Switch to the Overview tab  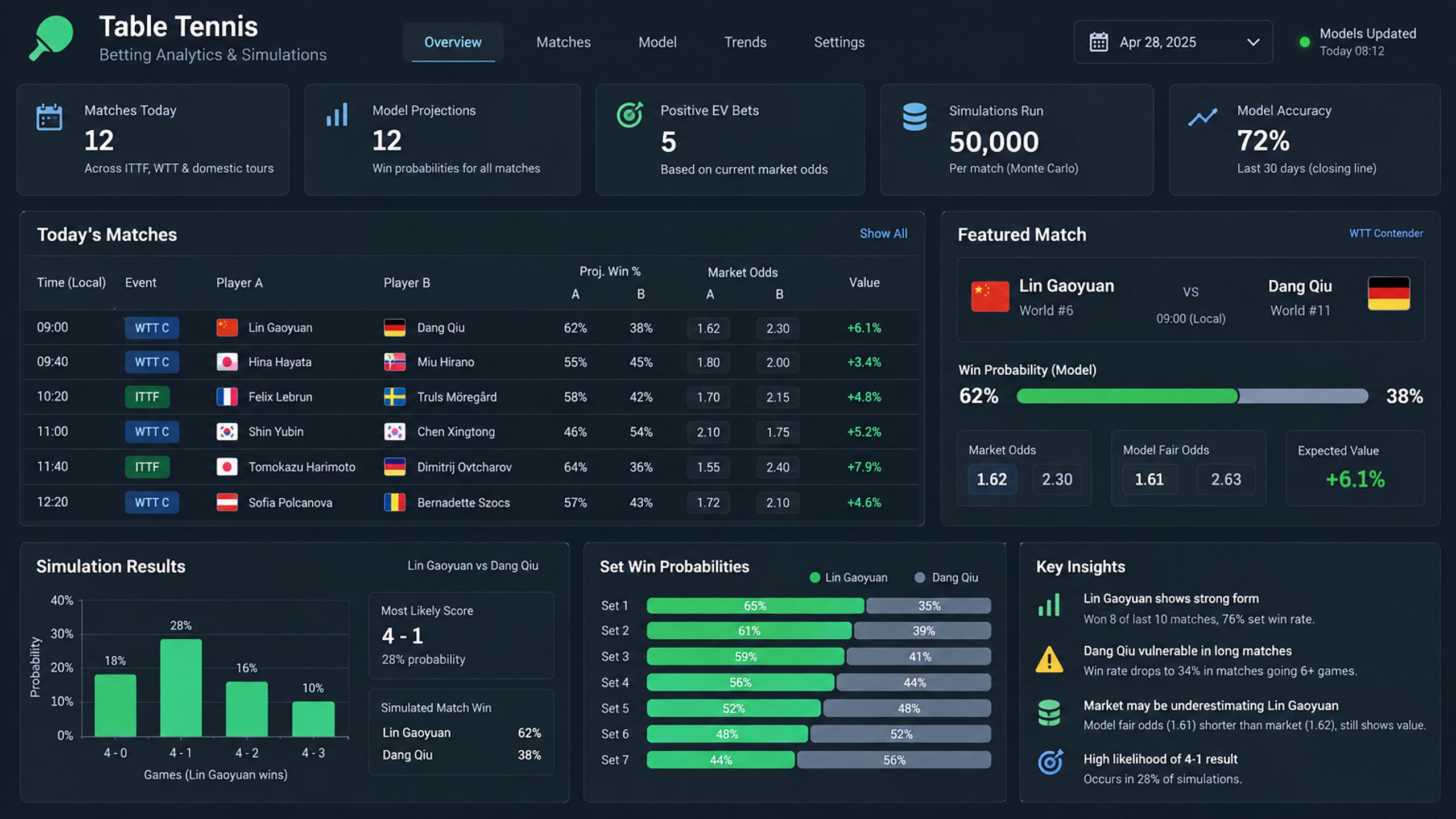click(453, 42)
